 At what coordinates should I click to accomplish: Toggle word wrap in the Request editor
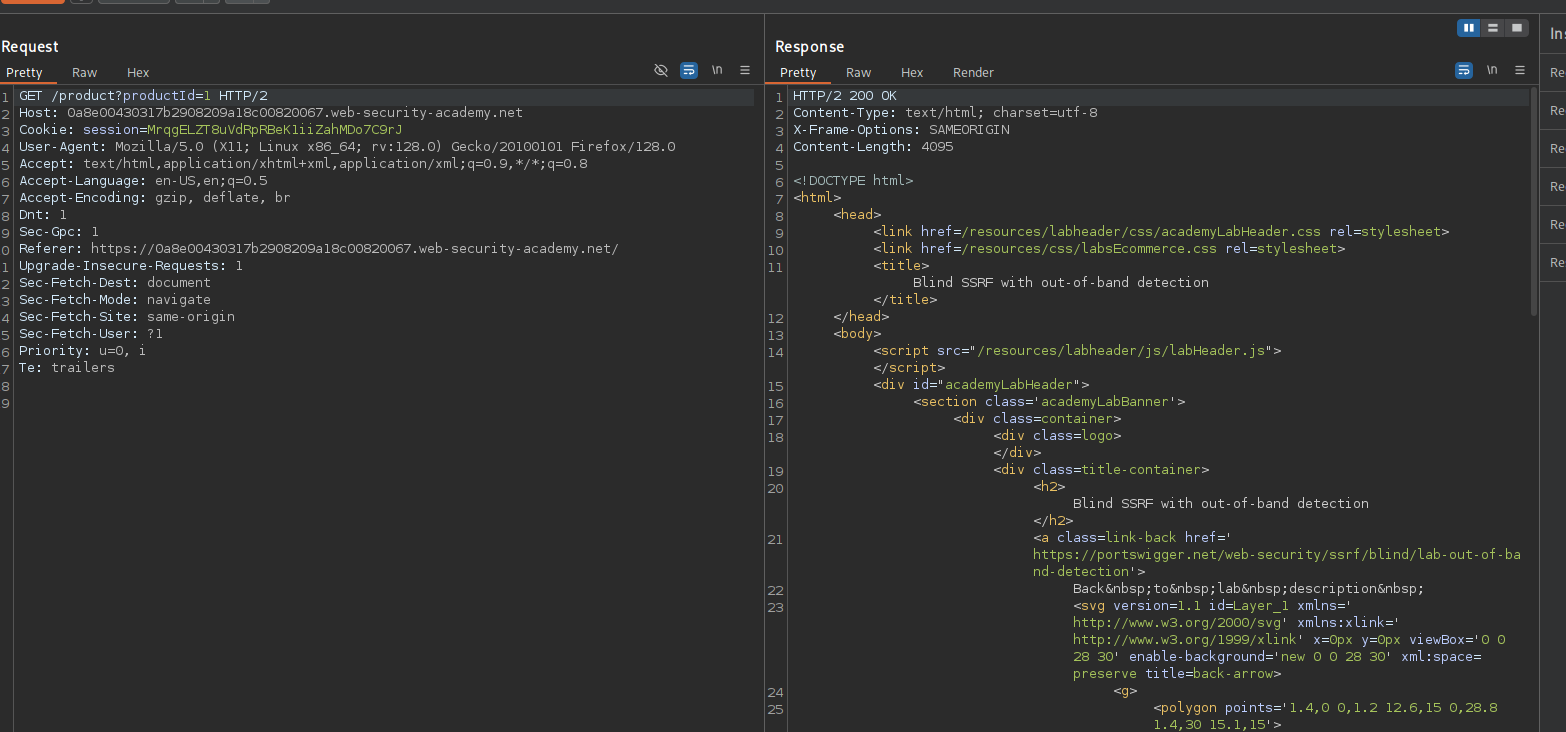pos(688,71)
